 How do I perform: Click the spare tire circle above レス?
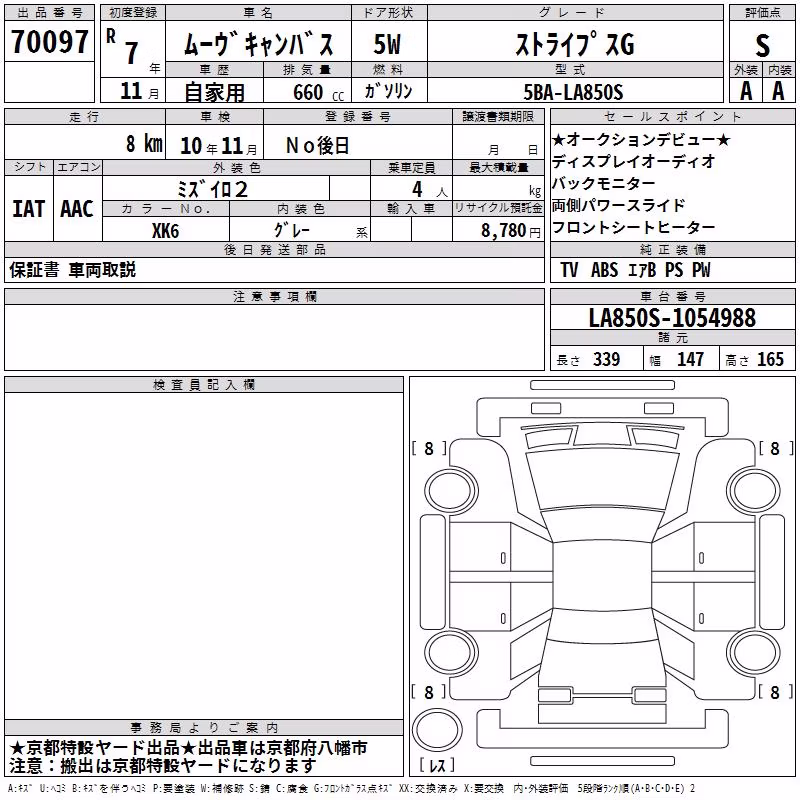[x=437, y=730]
